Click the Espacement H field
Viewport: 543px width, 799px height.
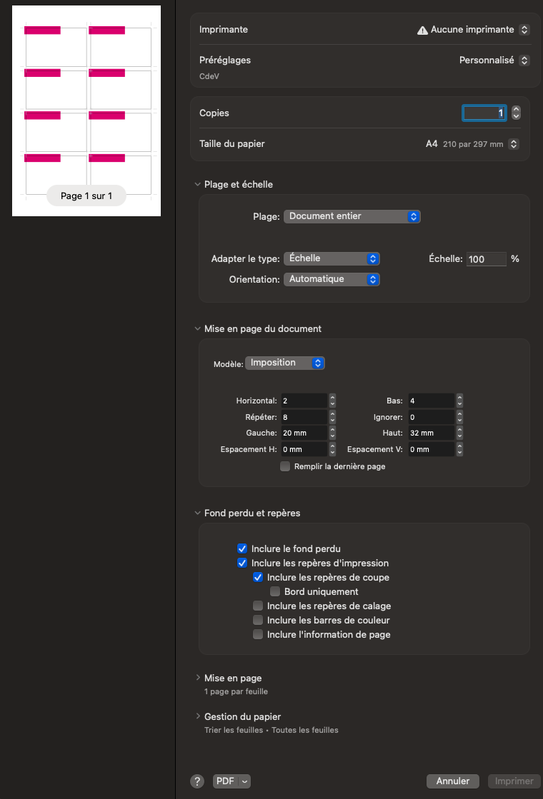click(304, 449)
